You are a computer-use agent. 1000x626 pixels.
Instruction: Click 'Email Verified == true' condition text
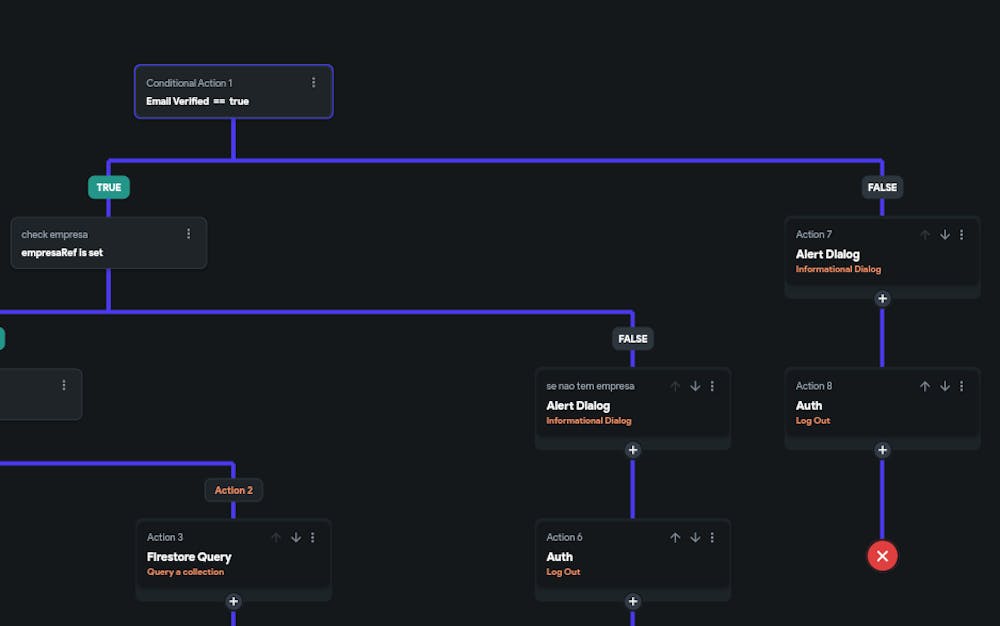pyautogui.click(x=197, y=101)
